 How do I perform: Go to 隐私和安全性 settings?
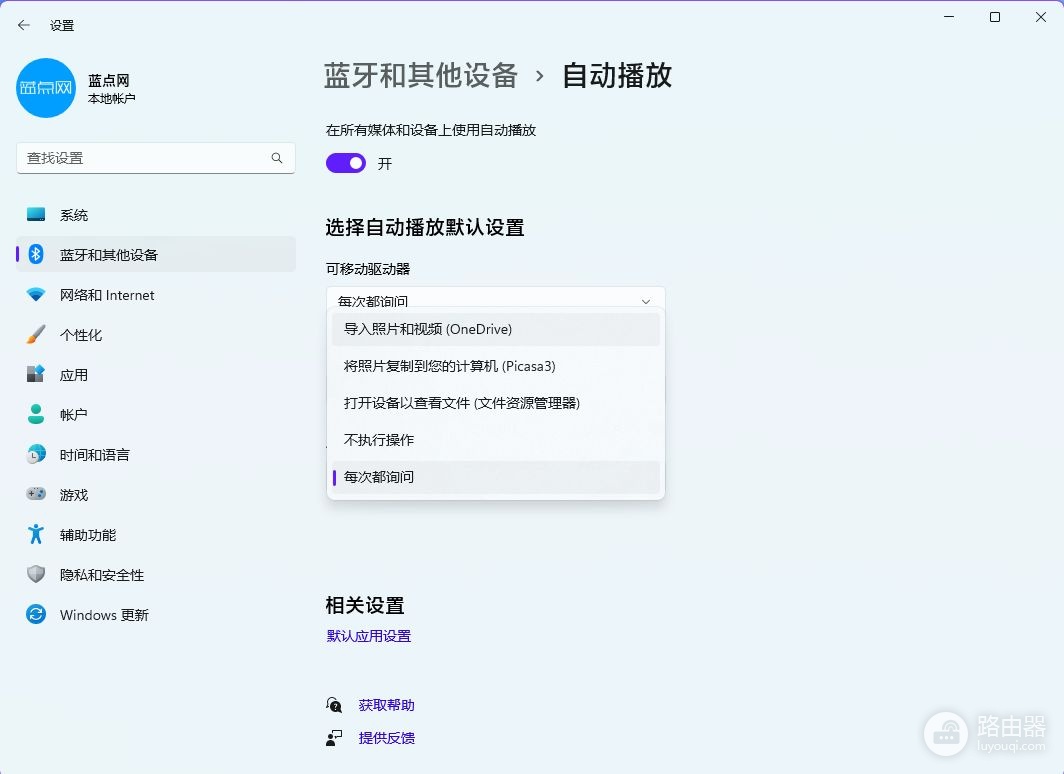pos(156,575)
